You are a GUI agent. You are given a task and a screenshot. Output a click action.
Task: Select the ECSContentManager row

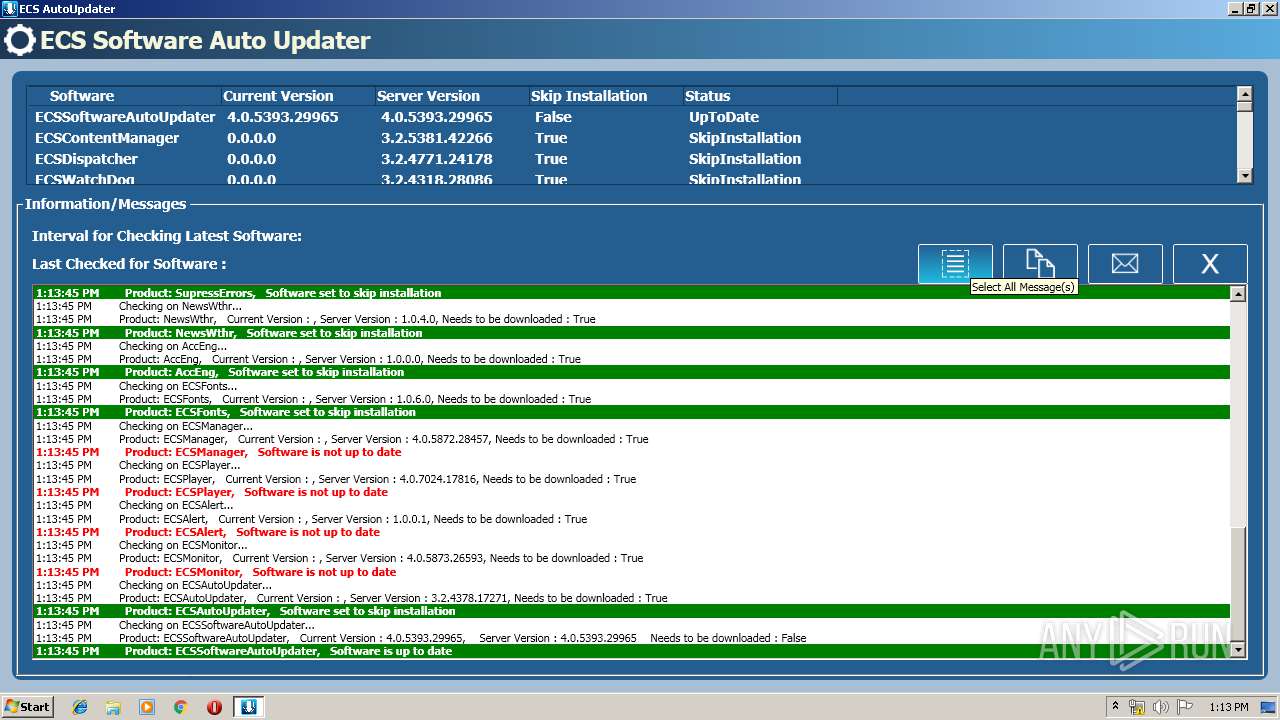coord(631,138)
